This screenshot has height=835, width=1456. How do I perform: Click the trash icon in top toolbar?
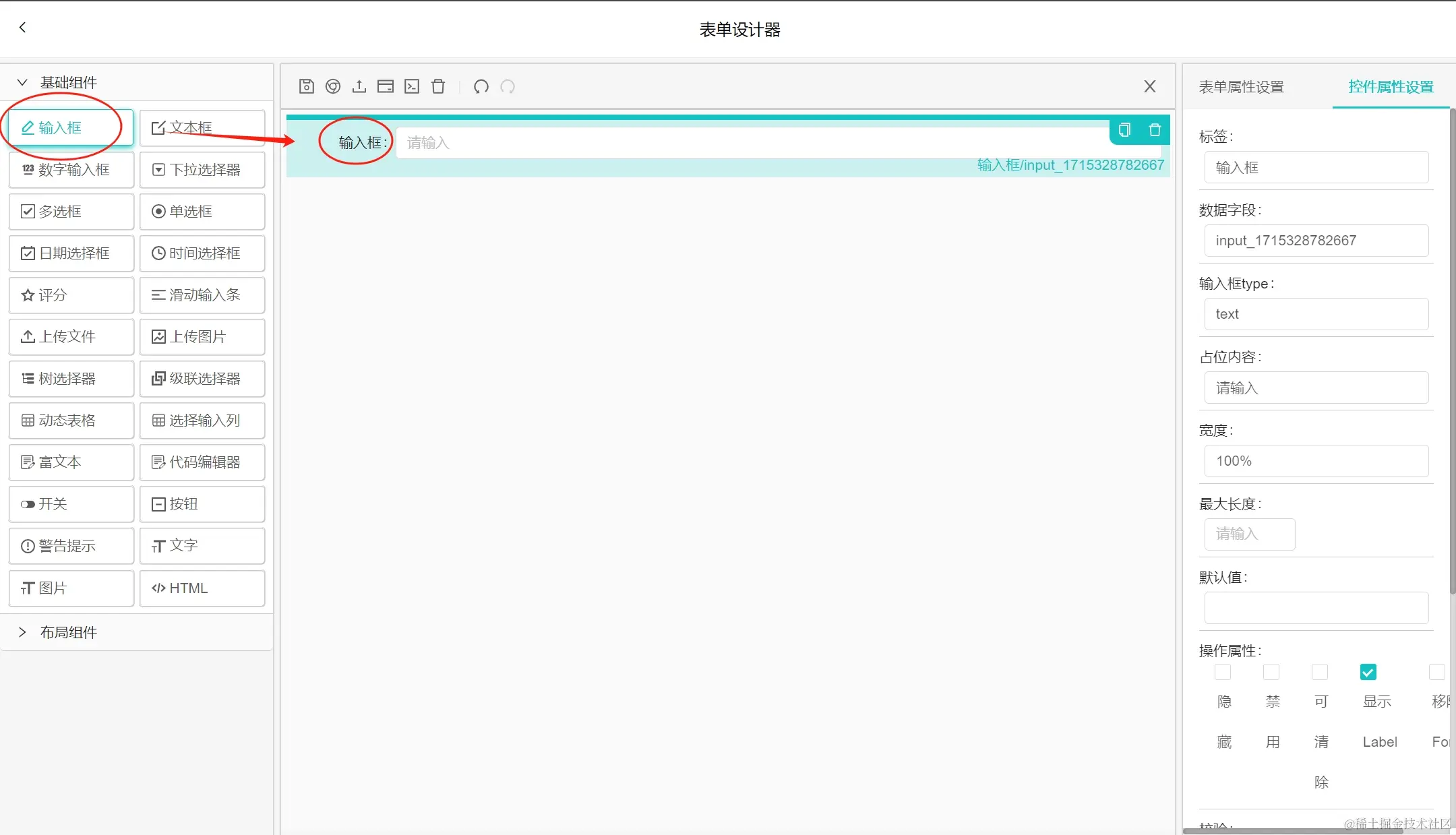(x=438, y=86)
